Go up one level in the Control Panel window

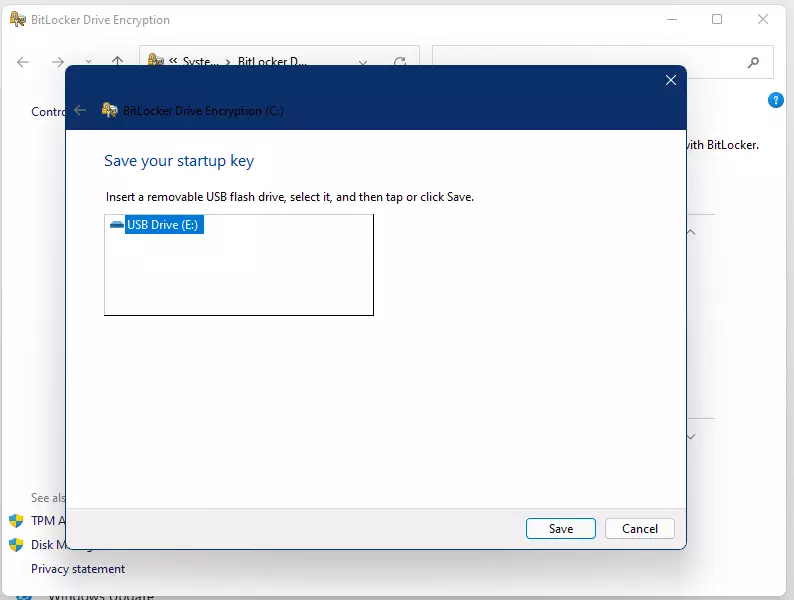[117, 62]
